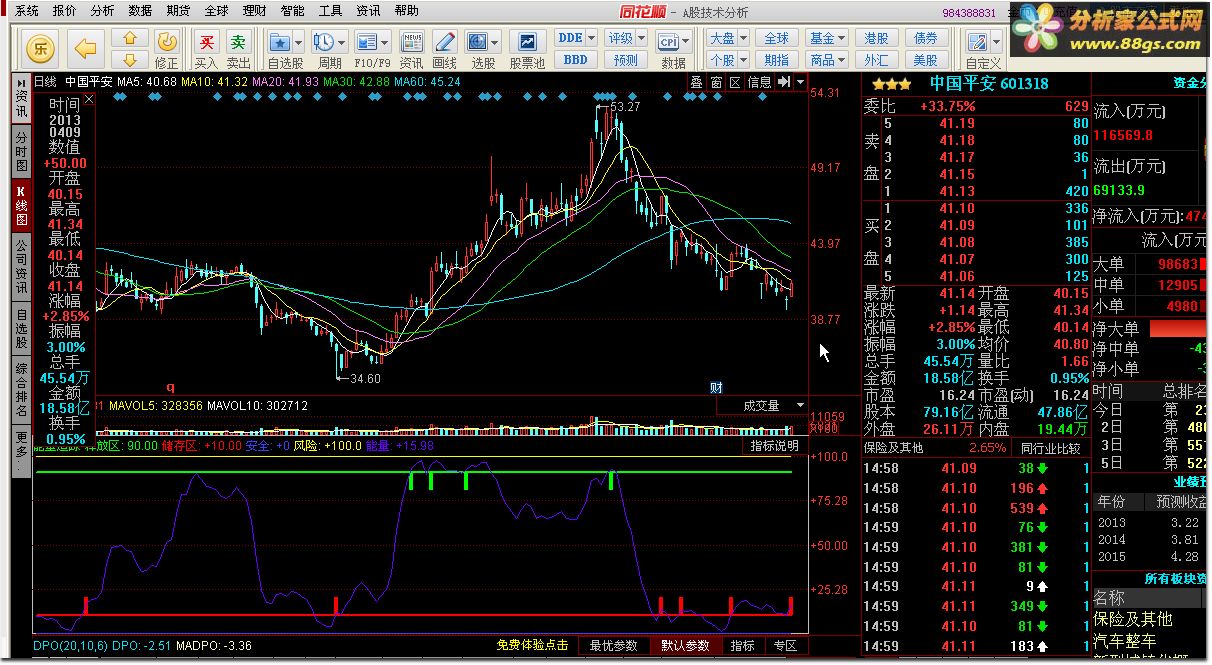Open the 股票池 stock pool icon

(527, 42)
